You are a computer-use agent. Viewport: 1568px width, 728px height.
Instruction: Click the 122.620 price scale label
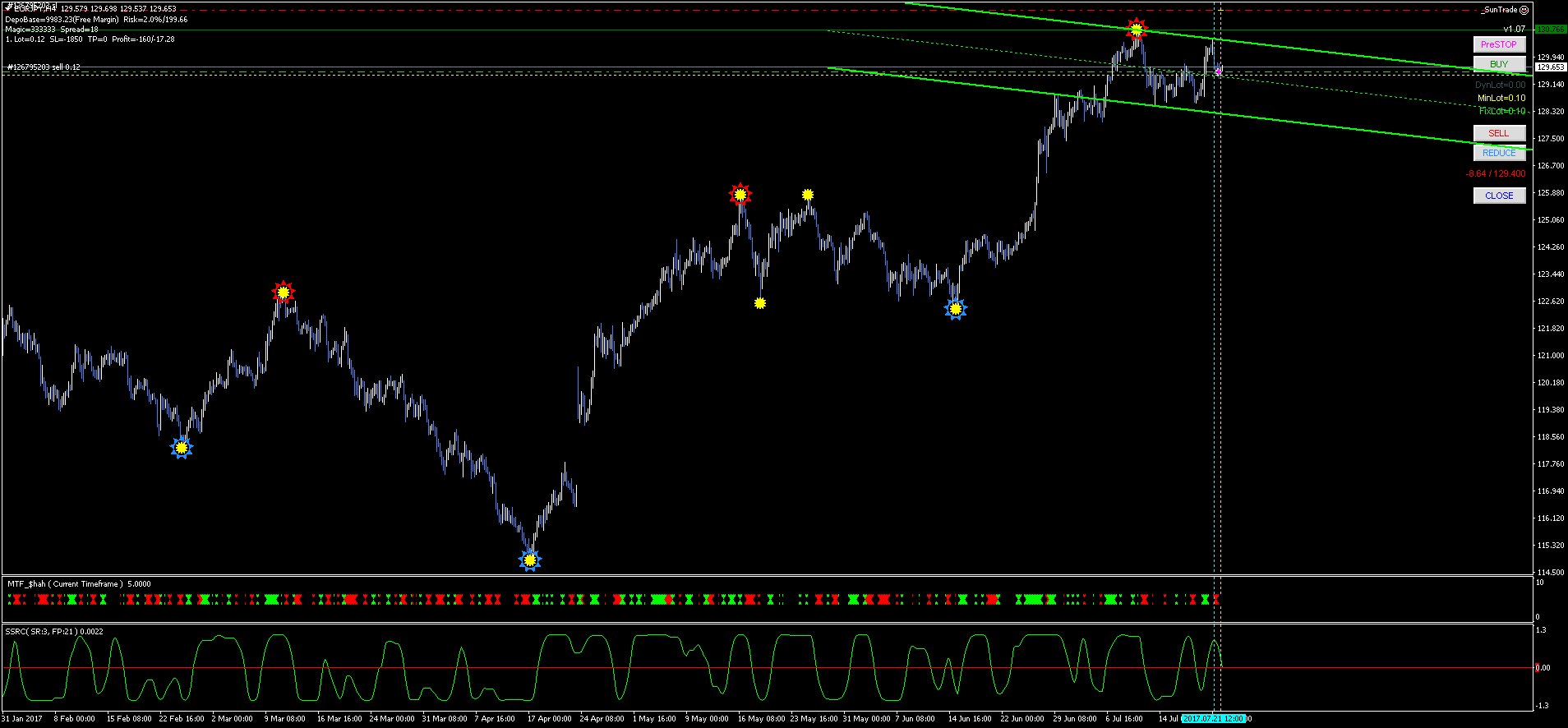coord(1551,302)
